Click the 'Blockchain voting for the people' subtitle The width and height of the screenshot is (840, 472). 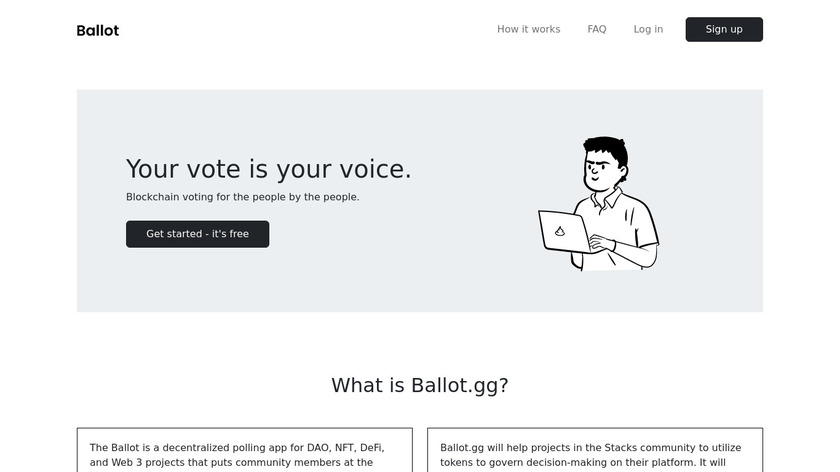(x=242, y=197)
